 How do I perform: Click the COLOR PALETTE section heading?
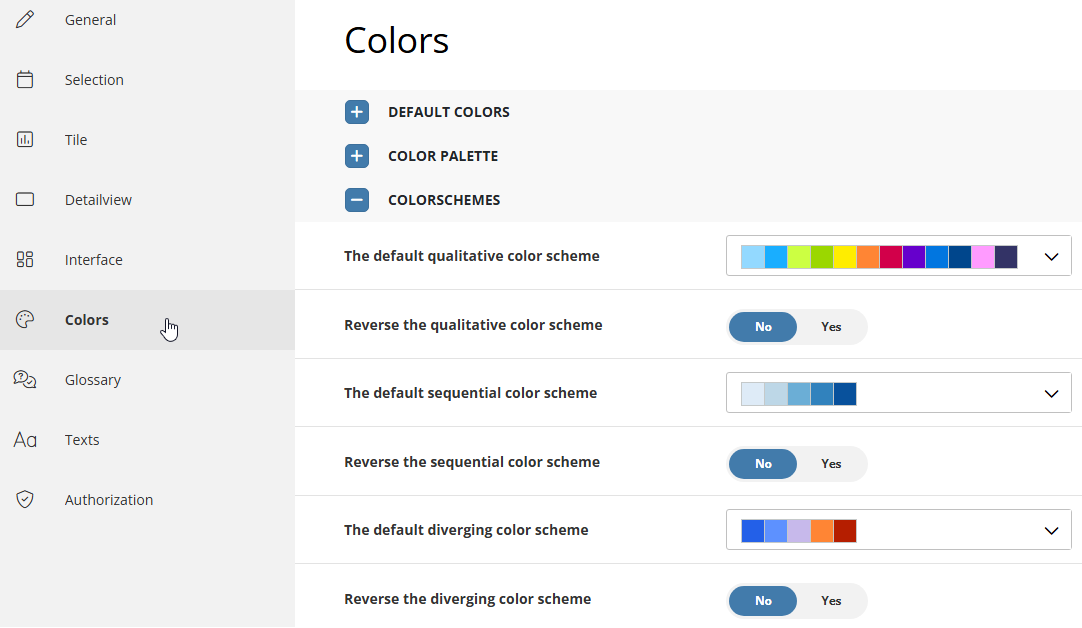443,156
